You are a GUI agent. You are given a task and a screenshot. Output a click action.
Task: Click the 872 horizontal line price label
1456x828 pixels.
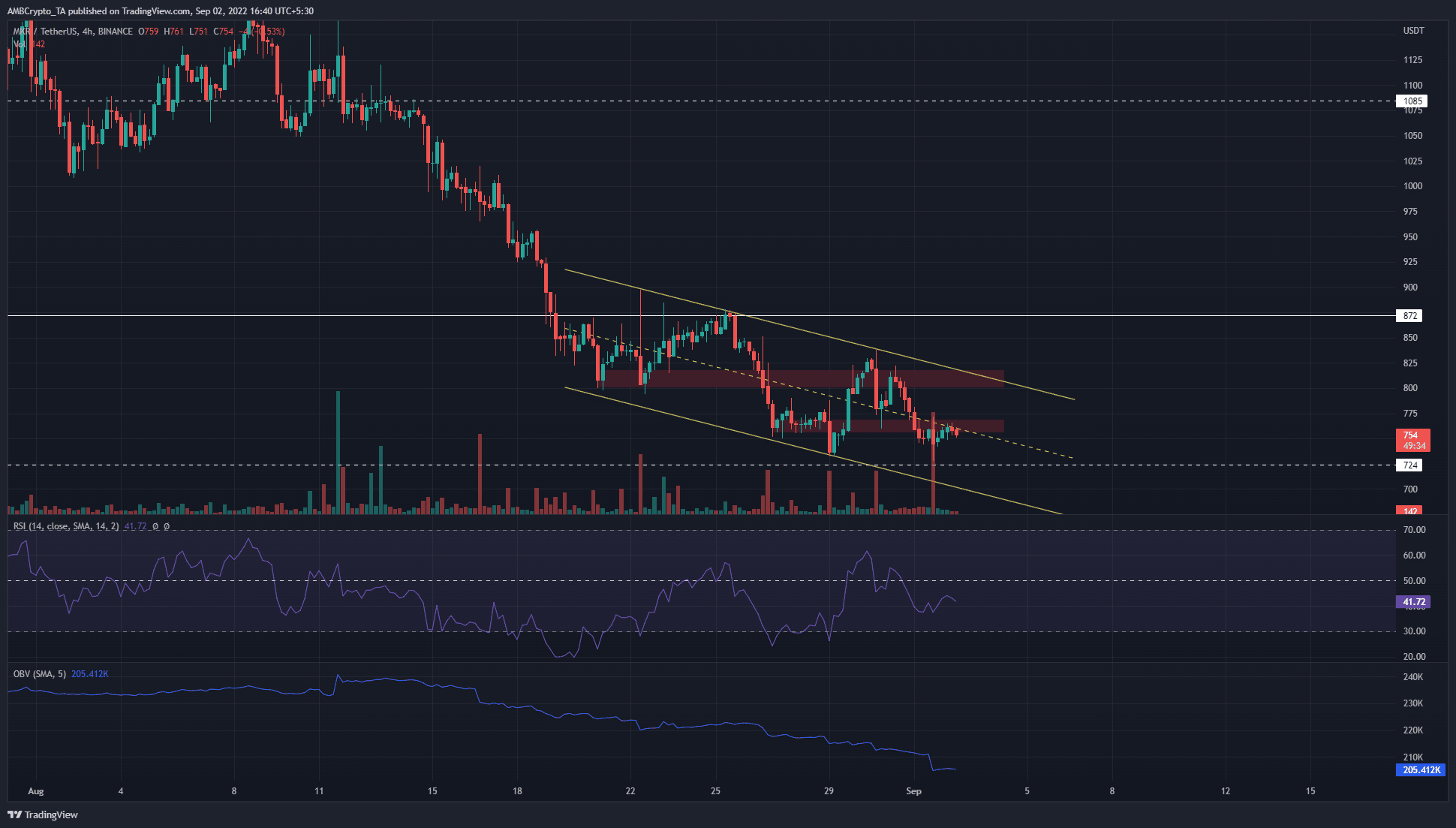click(x=1409, y=316)
